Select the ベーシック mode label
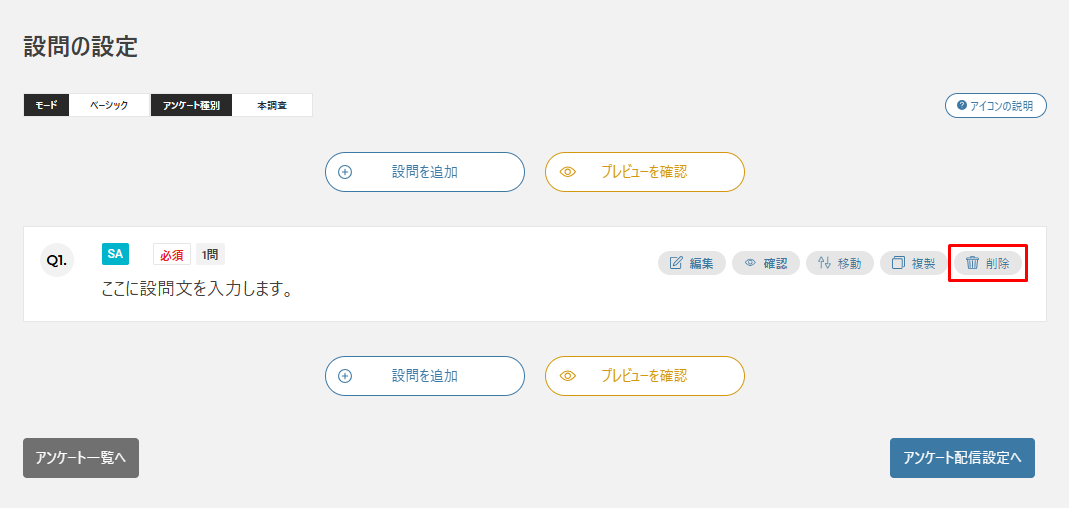This screenshot has width=1069, height=508. tap(109, 106)
